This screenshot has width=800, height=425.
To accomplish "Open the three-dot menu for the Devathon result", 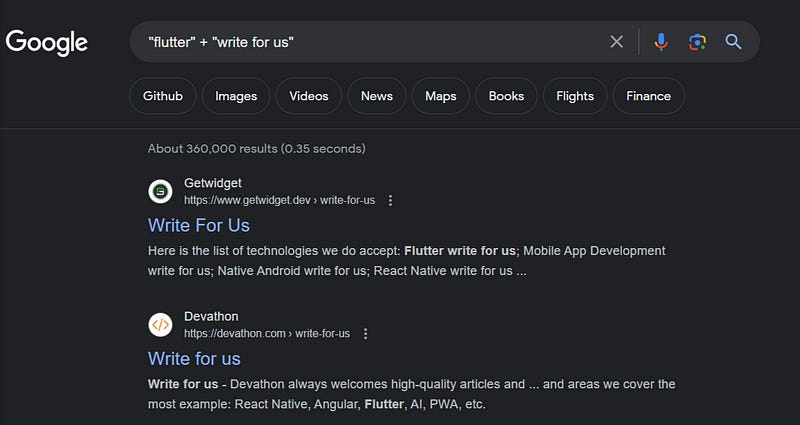I will tap(365, 334).
